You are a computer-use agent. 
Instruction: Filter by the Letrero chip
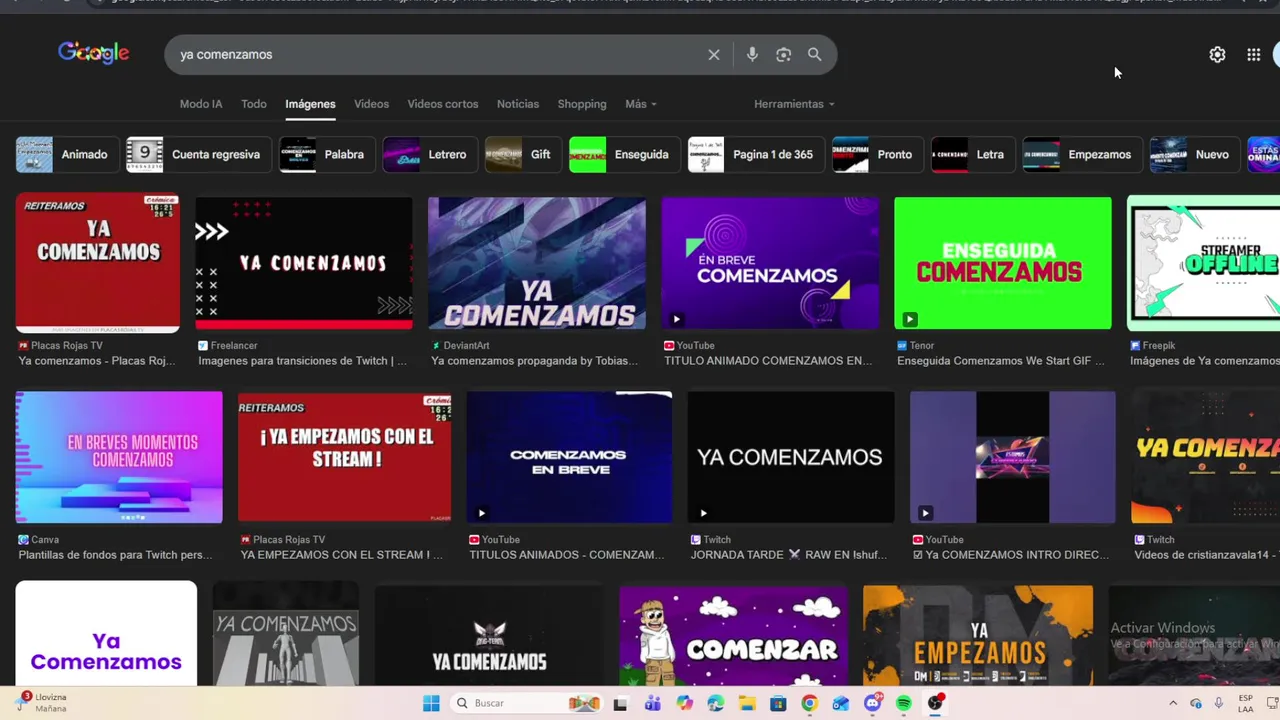pyautogui.click(x=429, y=155)
